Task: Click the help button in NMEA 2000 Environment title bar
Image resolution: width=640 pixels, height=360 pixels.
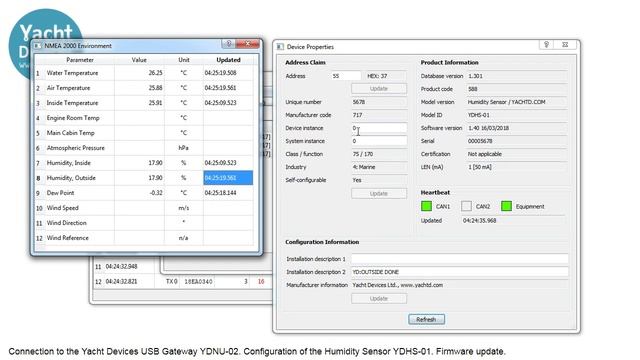Action: (x=228, y=43)
